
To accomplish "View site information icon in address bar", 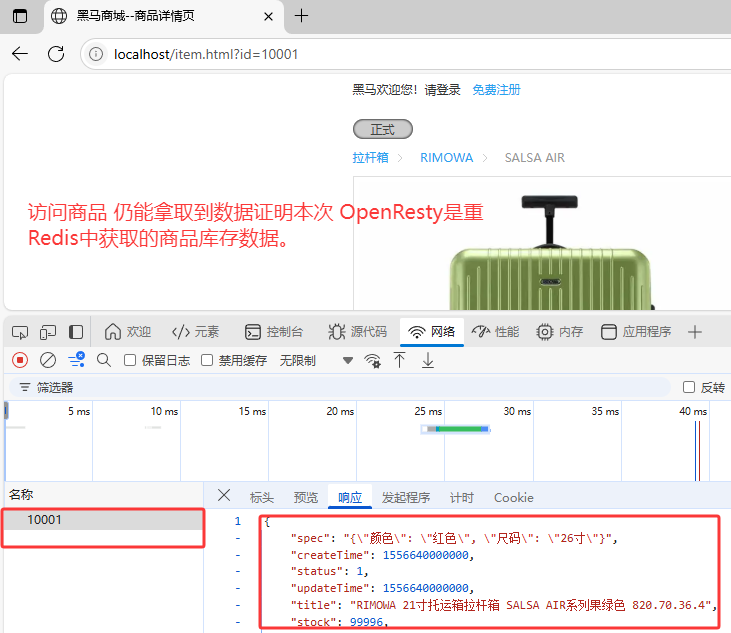I will click(96, 54).
